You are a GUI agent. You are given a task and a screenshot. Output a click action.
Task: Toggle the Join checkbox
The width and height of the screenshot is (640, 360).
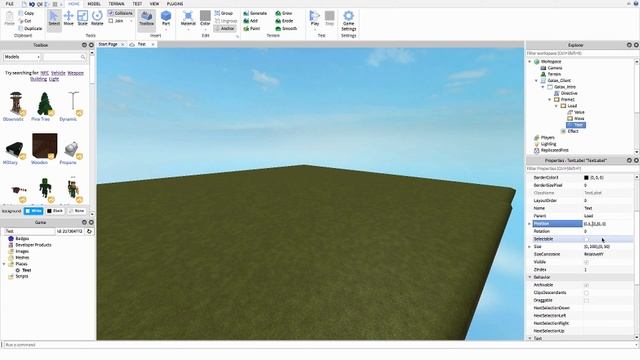coord(111,21)
